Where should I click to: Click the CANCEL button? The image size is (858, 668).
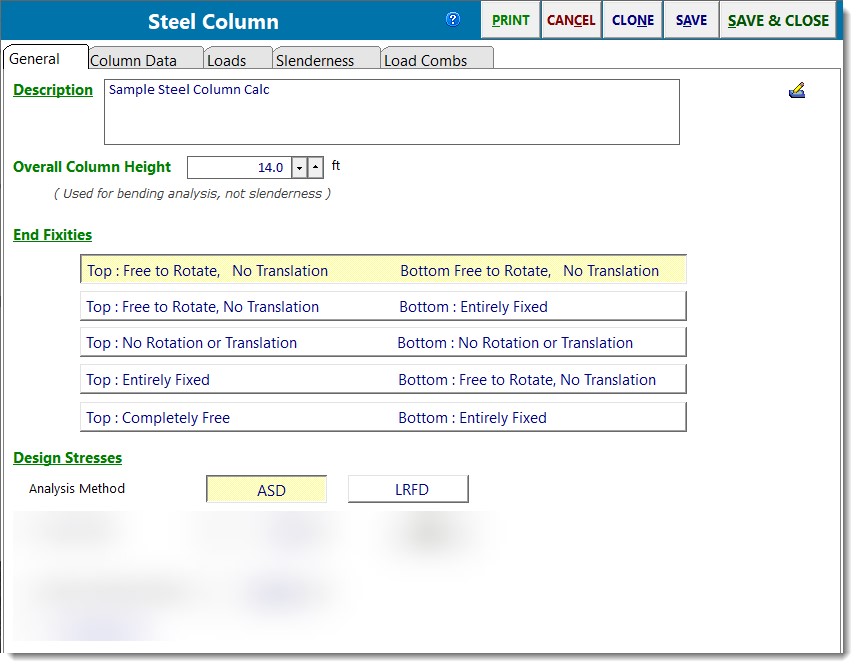click(x=570, y=20)
